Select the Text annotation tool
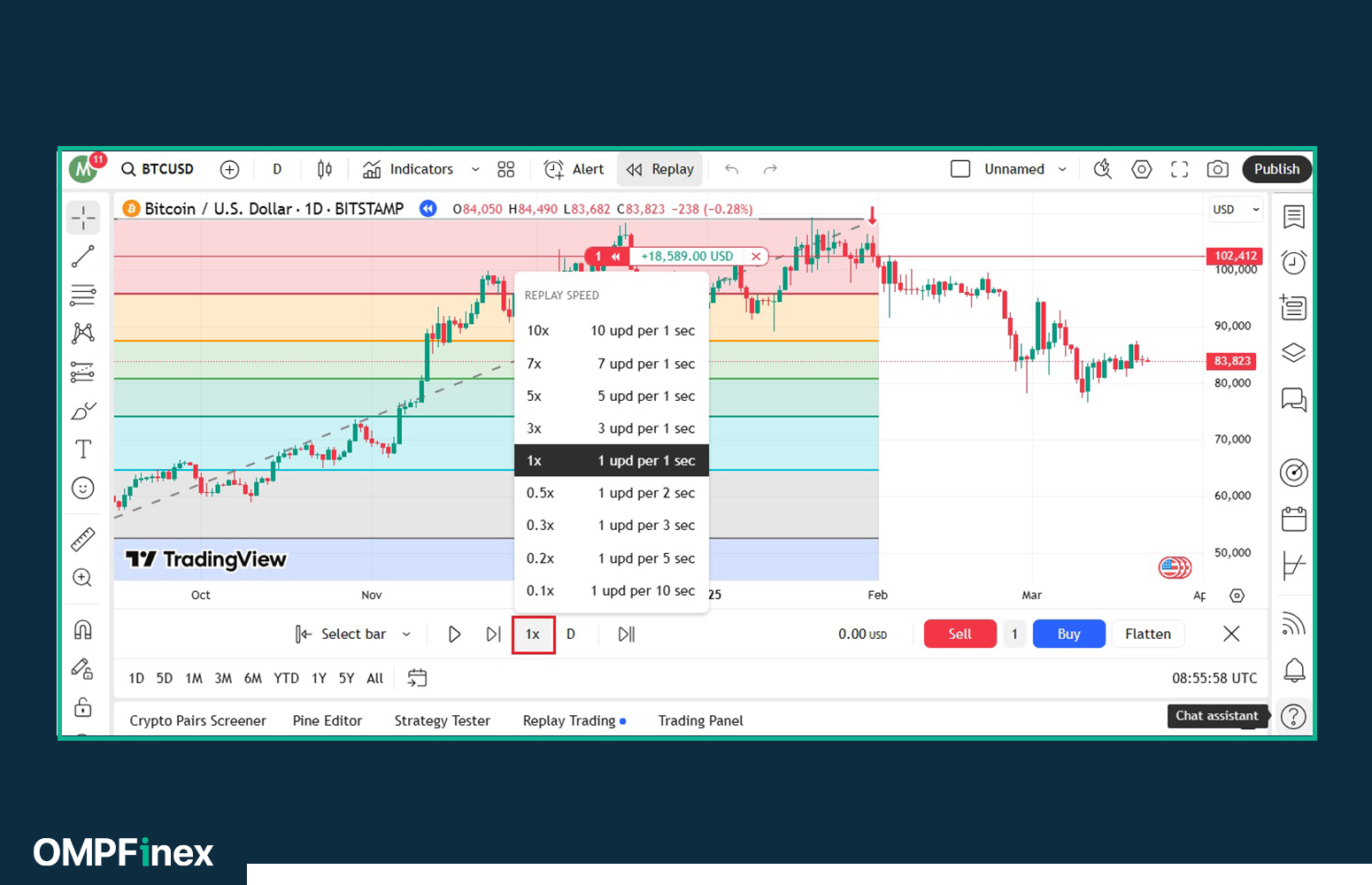 [83, 450]
